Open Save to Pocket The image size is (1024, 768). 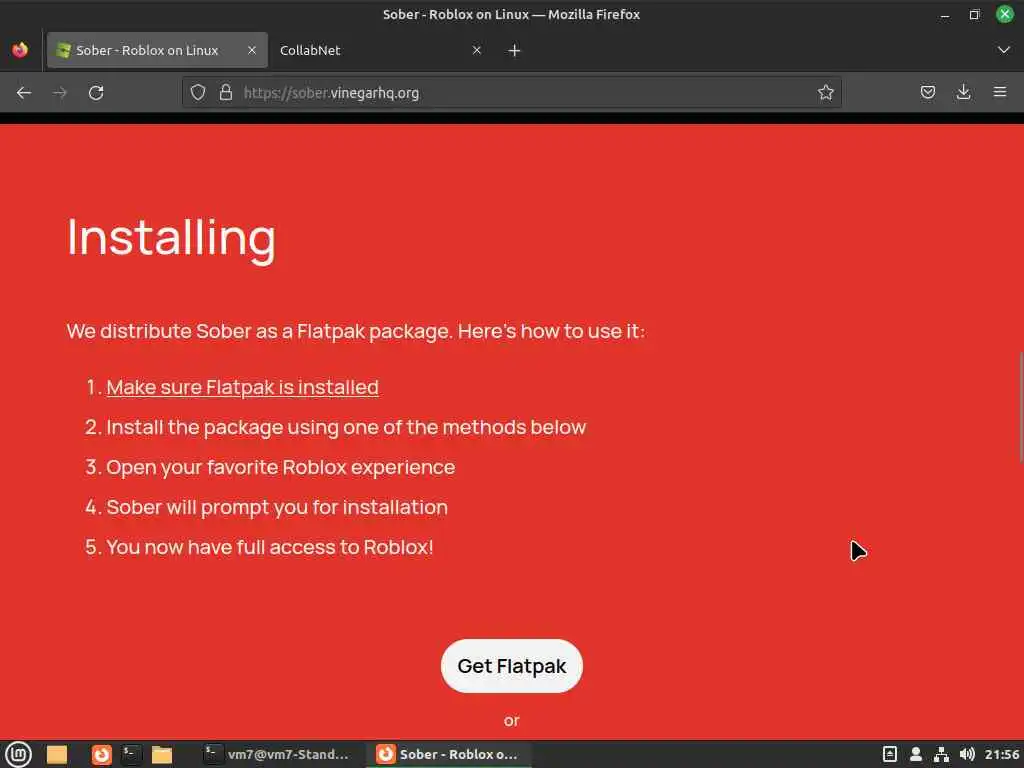coord(927,93)
